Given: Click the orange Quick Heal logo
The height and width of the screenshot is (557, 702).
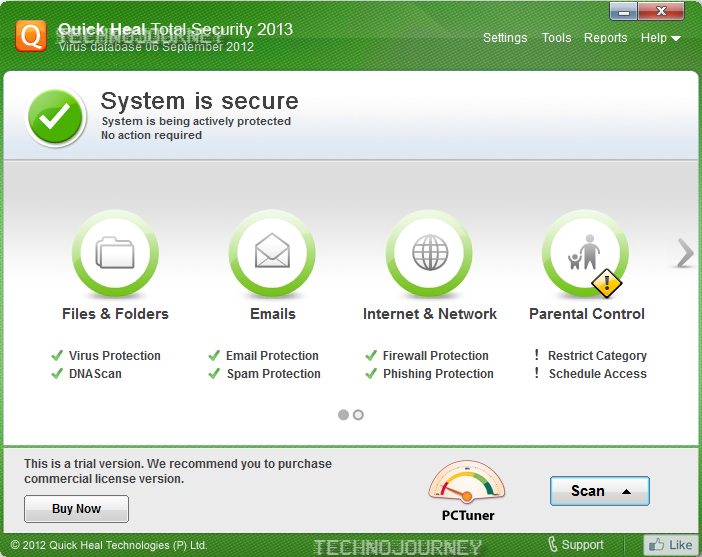Looking at the screenshot, I should point(31,36).
